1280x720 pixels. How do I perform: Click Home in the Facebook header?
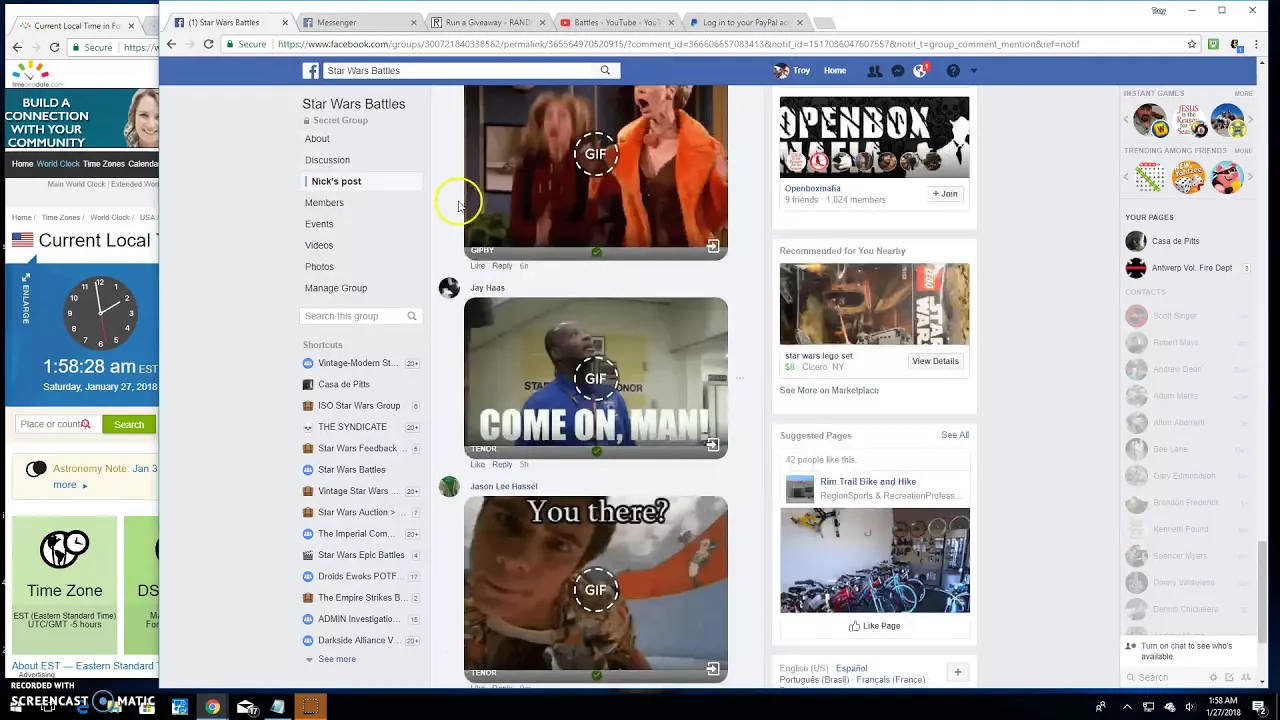(835, 71)
